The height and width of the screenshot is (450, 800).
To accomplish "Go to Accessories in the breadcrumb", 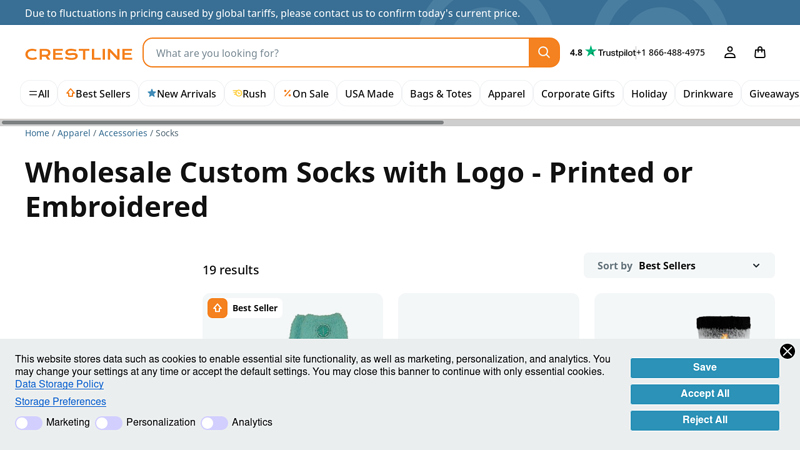I will 122,133.
